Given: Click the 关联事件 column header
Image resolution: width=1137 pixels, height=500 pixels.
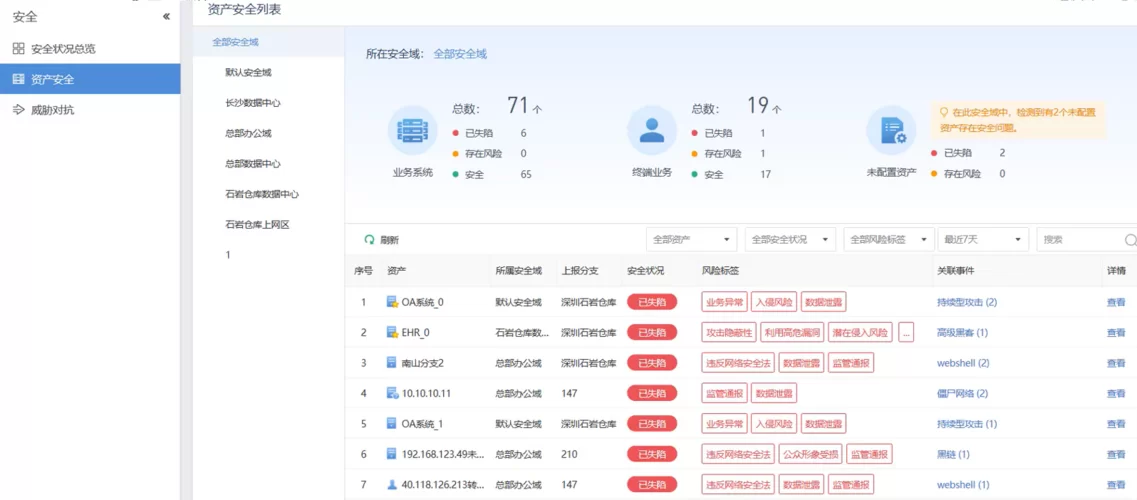Looking at the screenshot, I should pyautogui.click(x=955, y=270).
